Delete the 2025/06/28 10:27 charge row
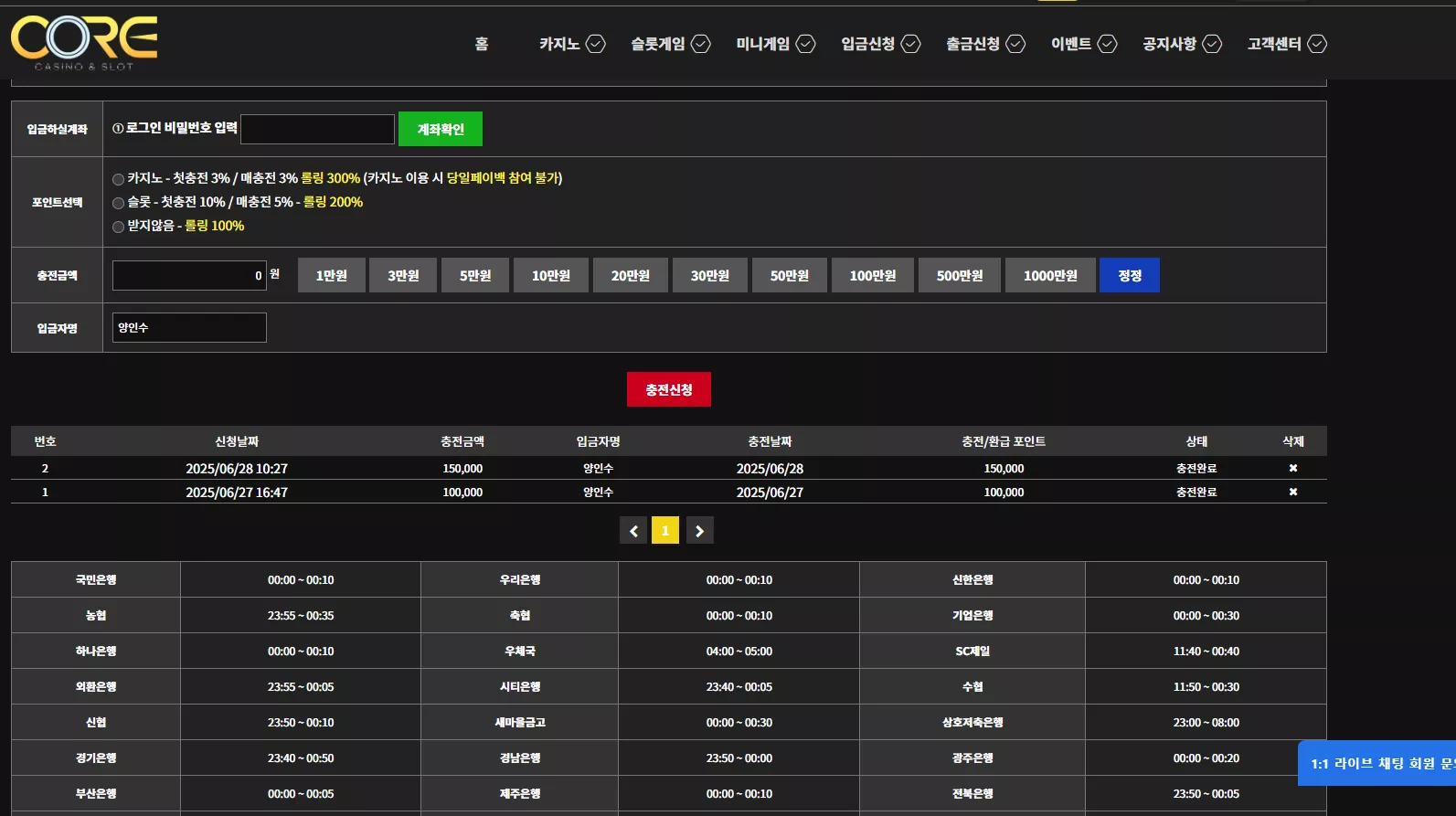Viewport: 1456px width, 816px height. 1293,468
